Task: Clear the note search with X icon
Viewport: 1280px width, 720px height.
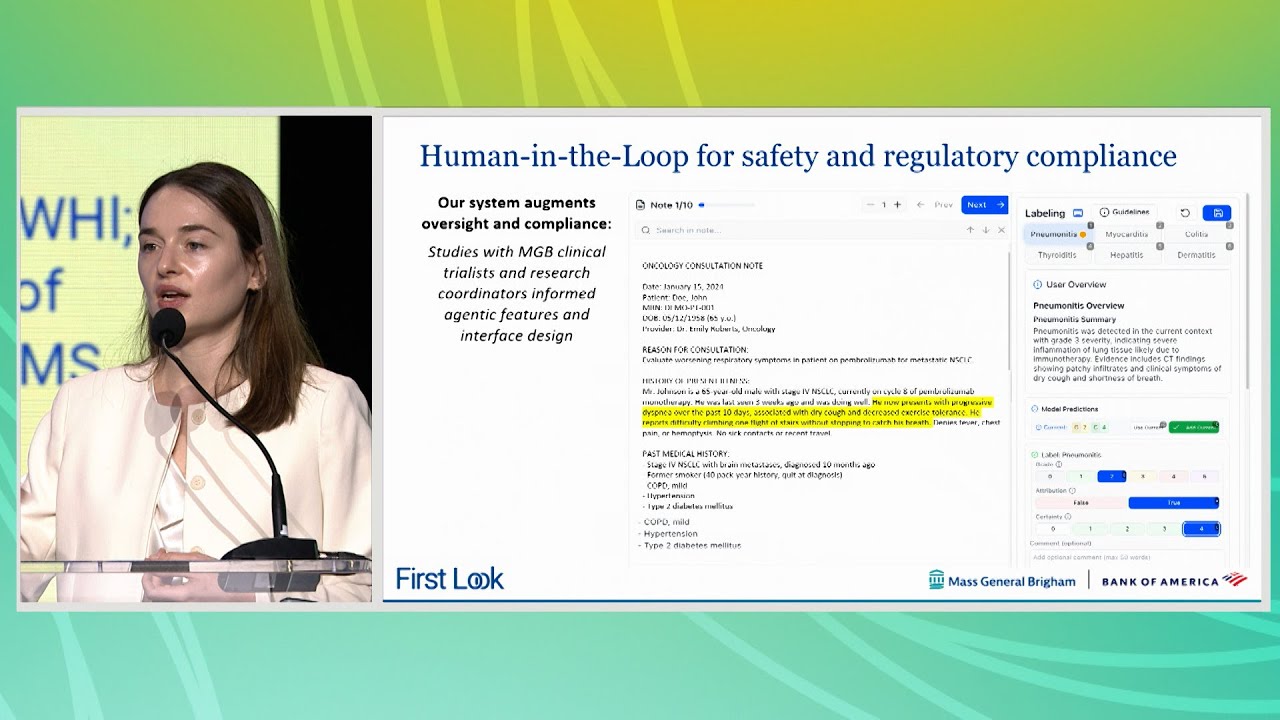Action: (x=1001, y=230)
